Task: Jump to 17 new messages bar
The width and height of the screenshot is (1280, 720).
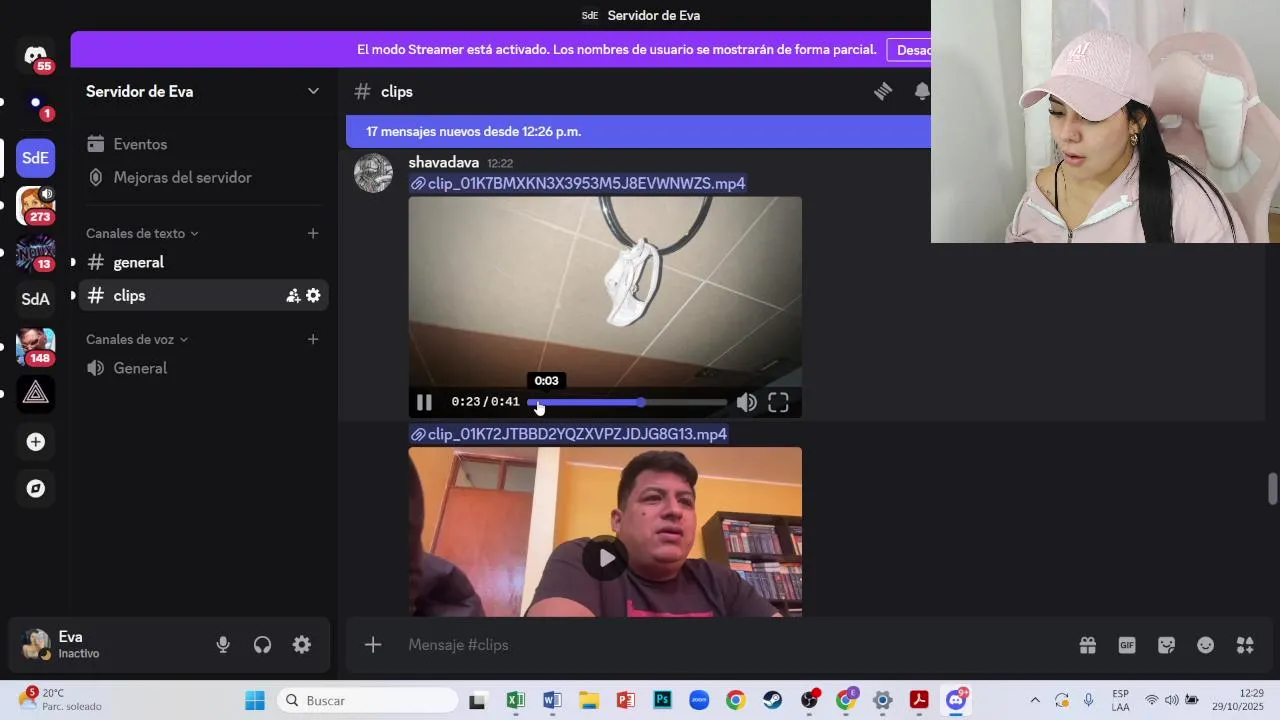Action: click(x=638, y=131)
